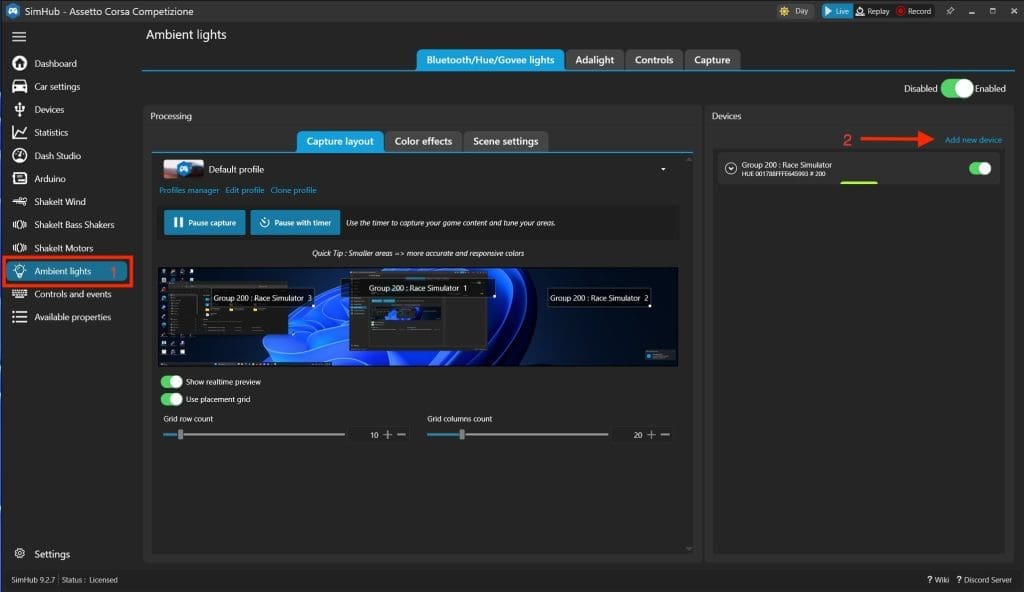Screen dimensions: 1024x592
Task: Open Dash Studio from sidebar
Action: 57,156
